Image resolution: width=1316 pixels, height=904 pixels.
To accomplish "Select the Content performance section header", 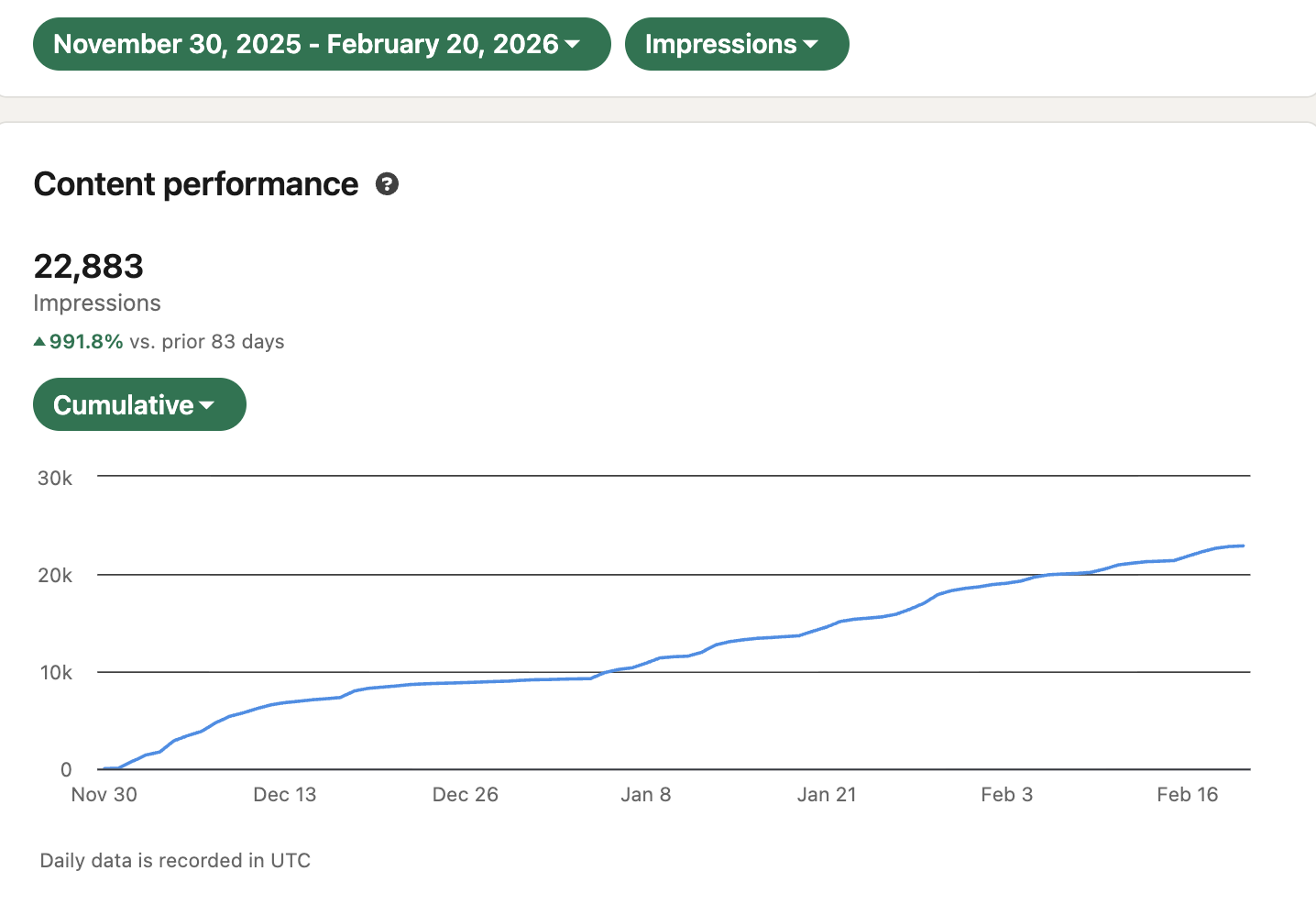I will pos(195,184).
